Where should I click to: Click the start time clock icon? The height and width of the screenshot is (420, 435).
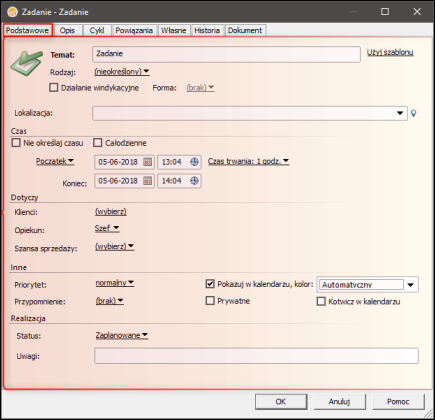[194, 162]
